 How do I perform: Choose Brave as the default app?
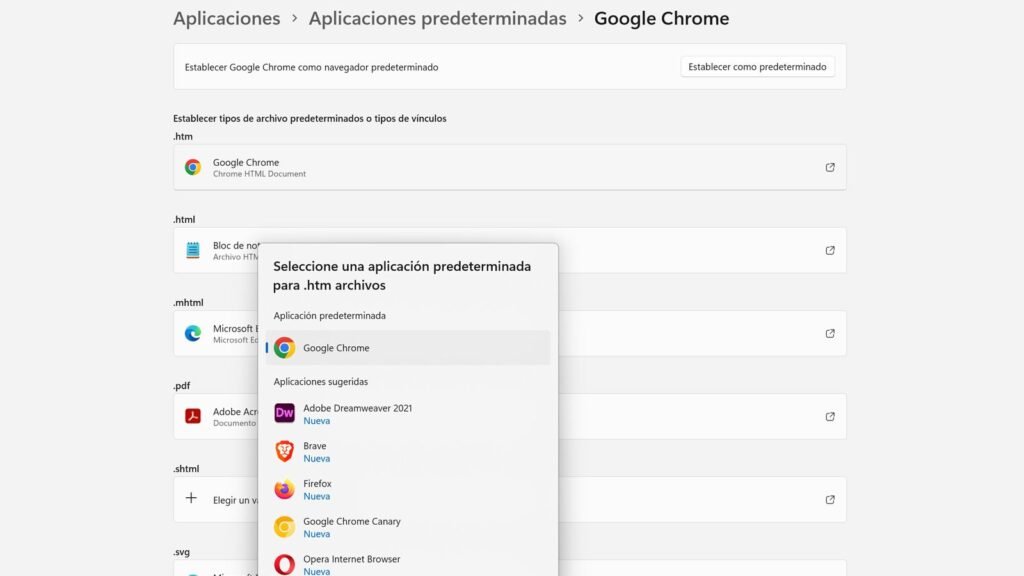[x=315, y=451]
